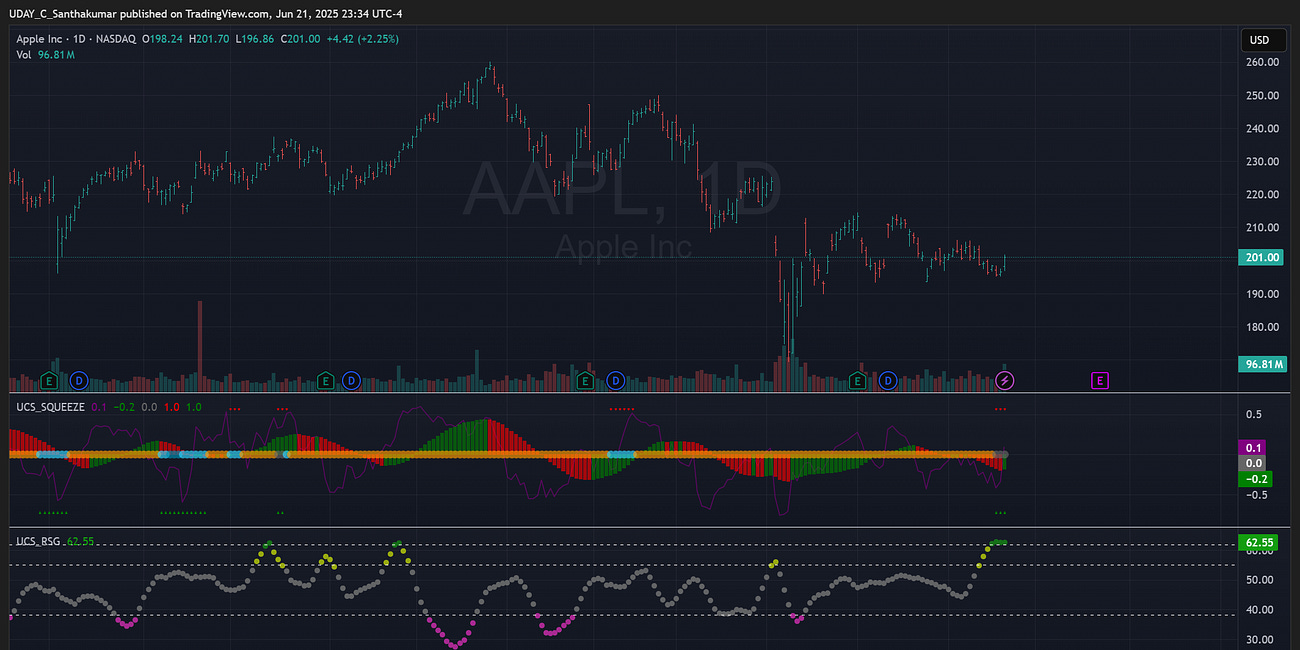Image resolution: width=1300 pixels, height=650 pixels.
Task: Click the gray 0.0 squeeze axis label
Action: (x=1254, y=463)
